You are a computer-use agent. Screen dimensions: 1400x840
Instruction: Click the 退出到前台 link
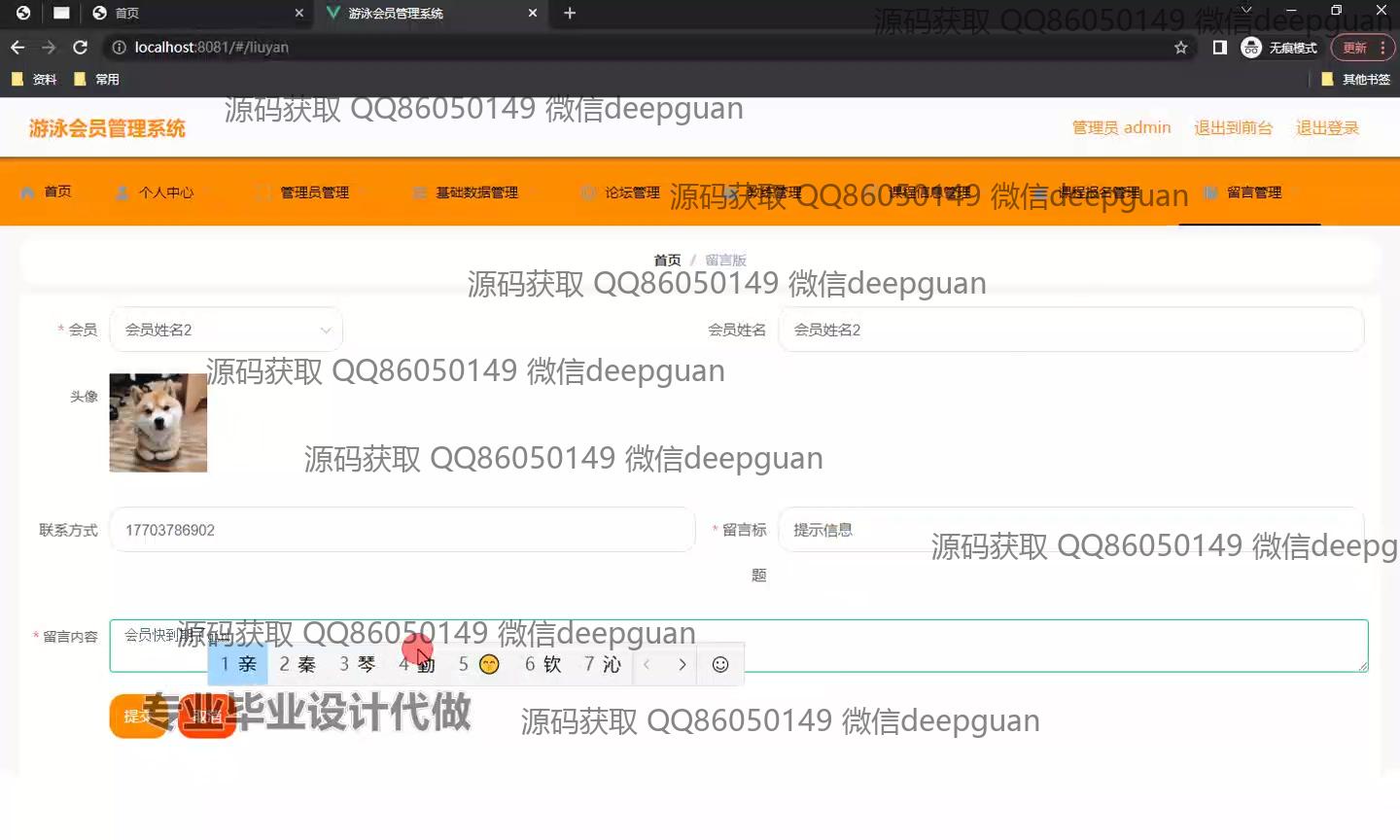1233,127
